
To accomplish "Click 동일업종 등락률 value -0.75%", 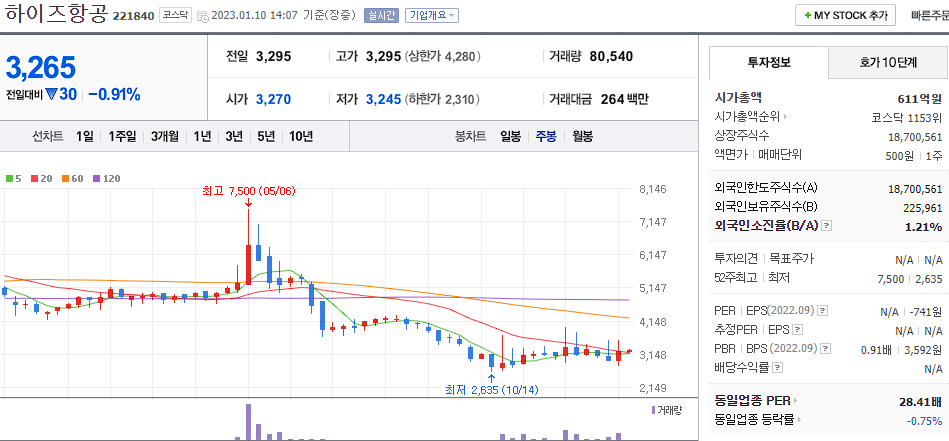I will [x=924, y=420].
